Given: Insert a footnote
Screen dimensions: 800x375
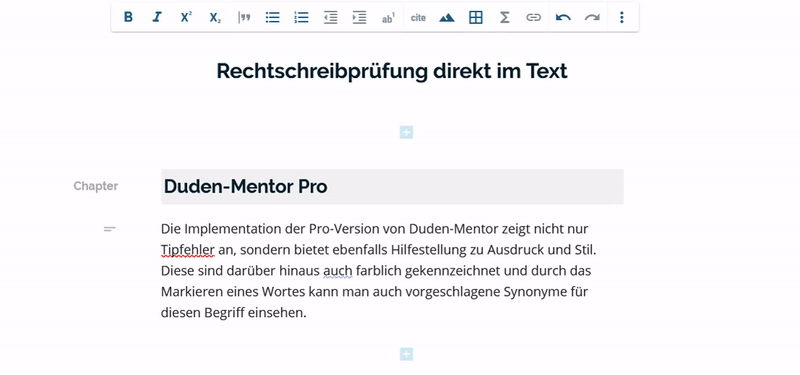Looking at the screenshot, I should click(x=389, y=17).
